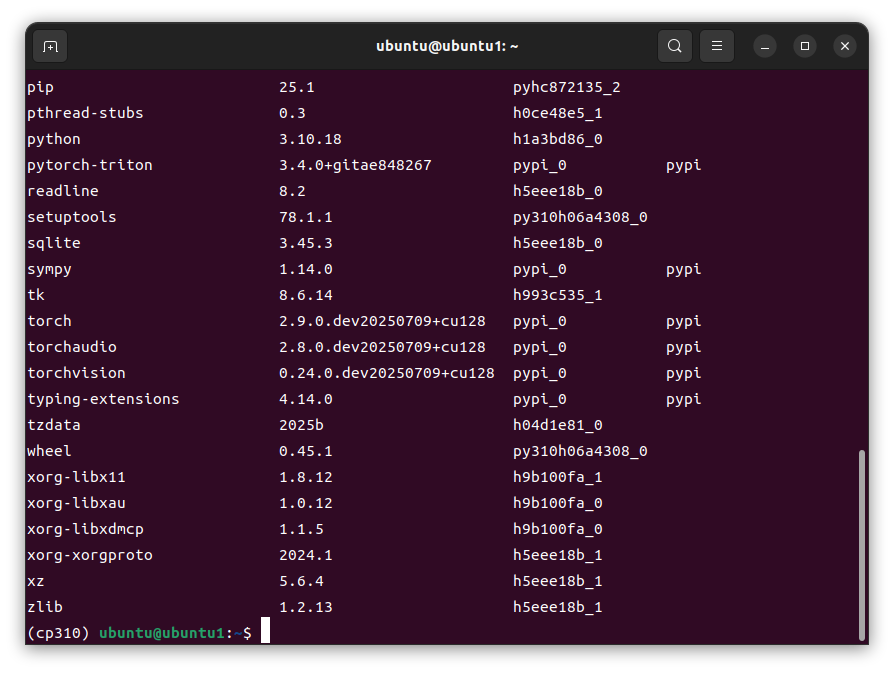Click the pypi channel beside sympy
Image resolution: width=894 pixels, height=673 pixels.
click(x=683, y=269)
